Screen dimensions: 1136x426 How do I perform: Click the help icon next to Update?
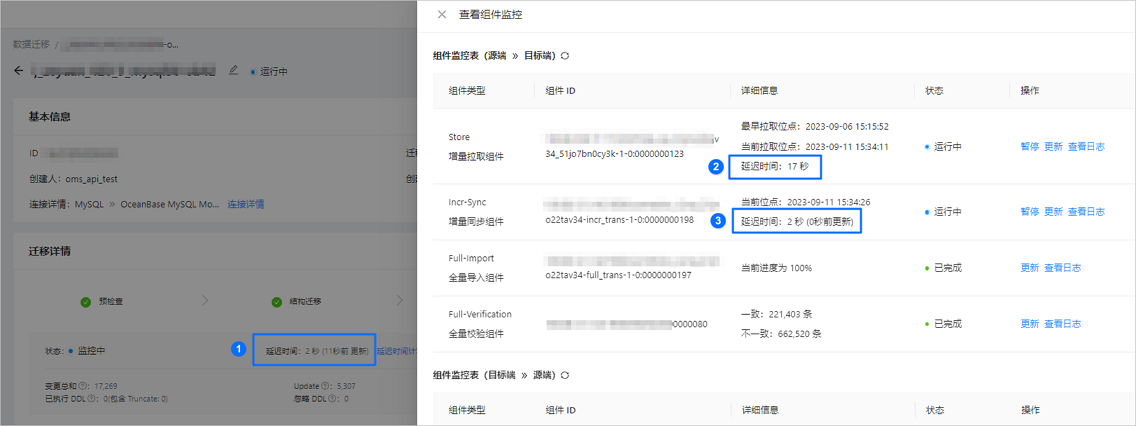[326, 387]
